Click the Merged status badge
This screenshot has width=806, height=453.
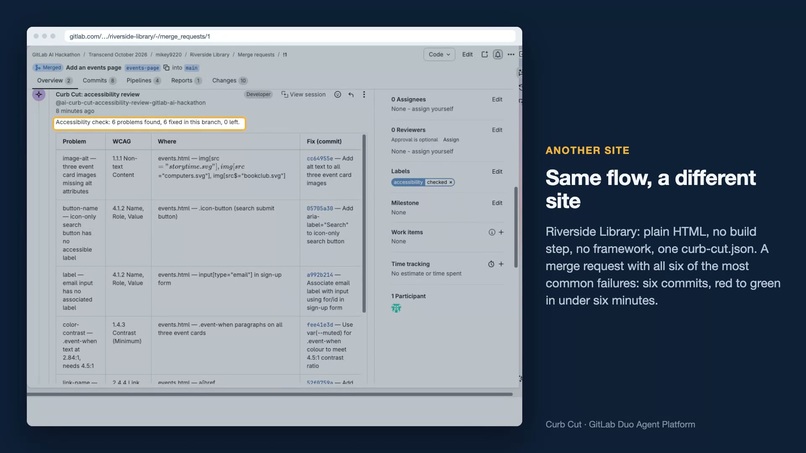click(48, 68)
